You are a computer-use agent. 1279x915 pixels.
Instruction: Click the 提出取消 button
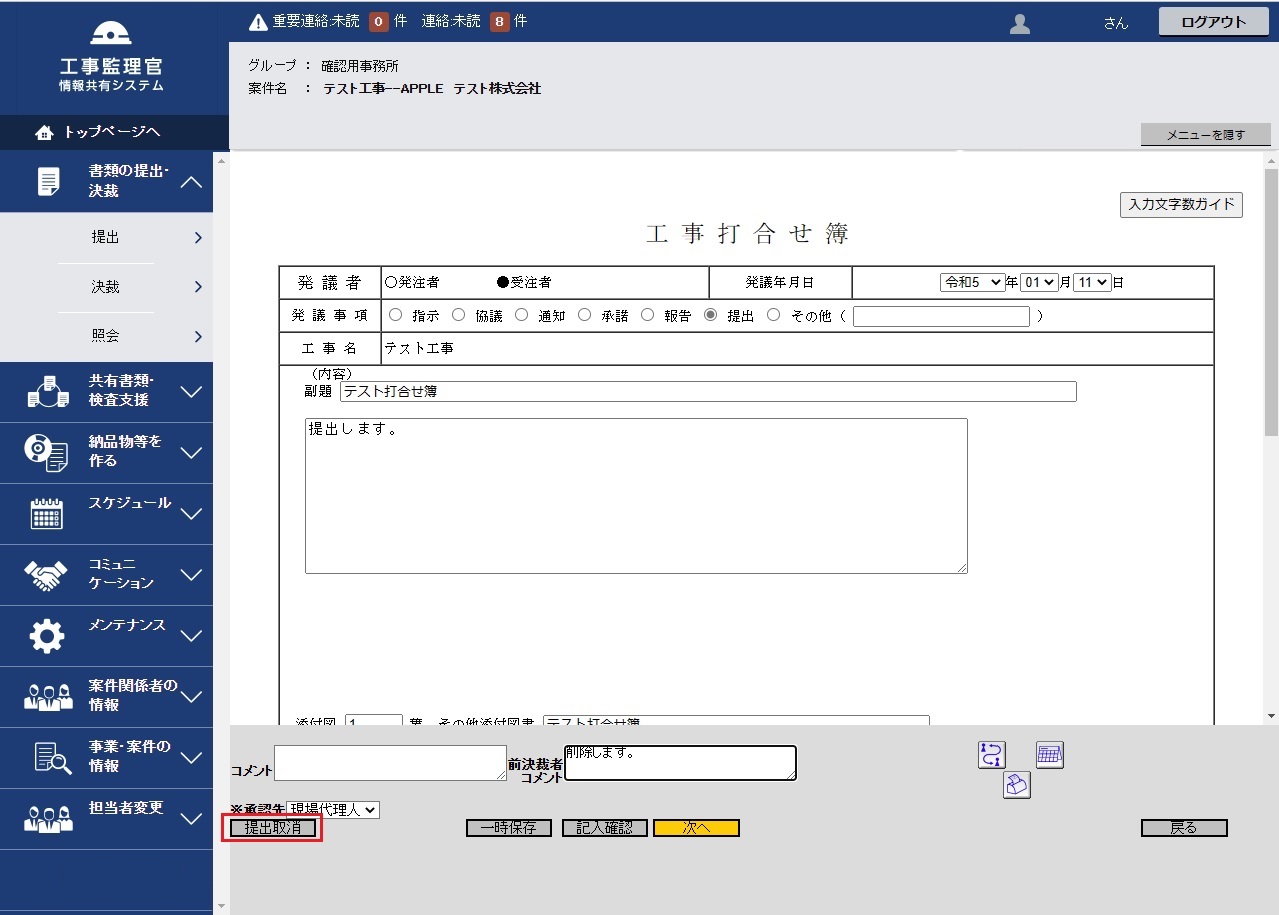coord(273,828)
